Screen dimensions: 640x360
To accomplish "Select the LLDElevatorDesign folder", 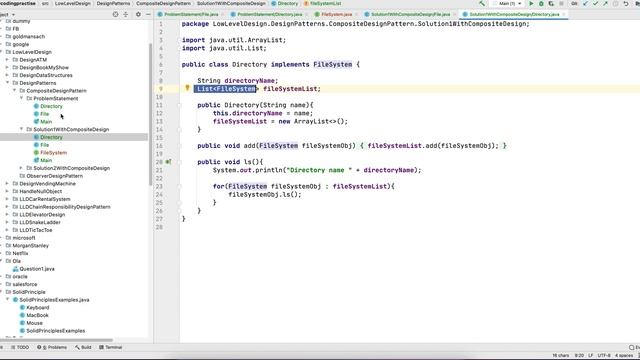I will point(42,215).
